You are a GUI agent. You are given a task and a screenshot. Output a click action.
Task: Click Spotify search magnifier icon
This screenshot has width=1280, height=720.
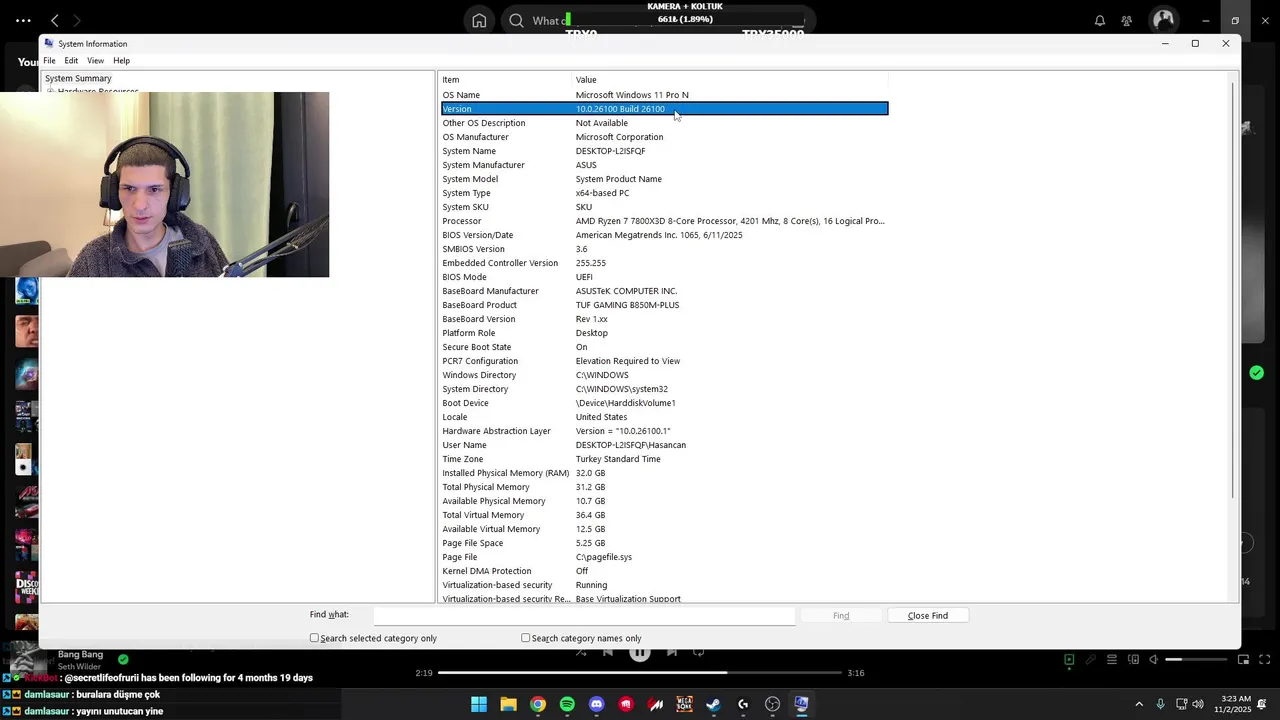pyautogui.click(x=516, y=20)
